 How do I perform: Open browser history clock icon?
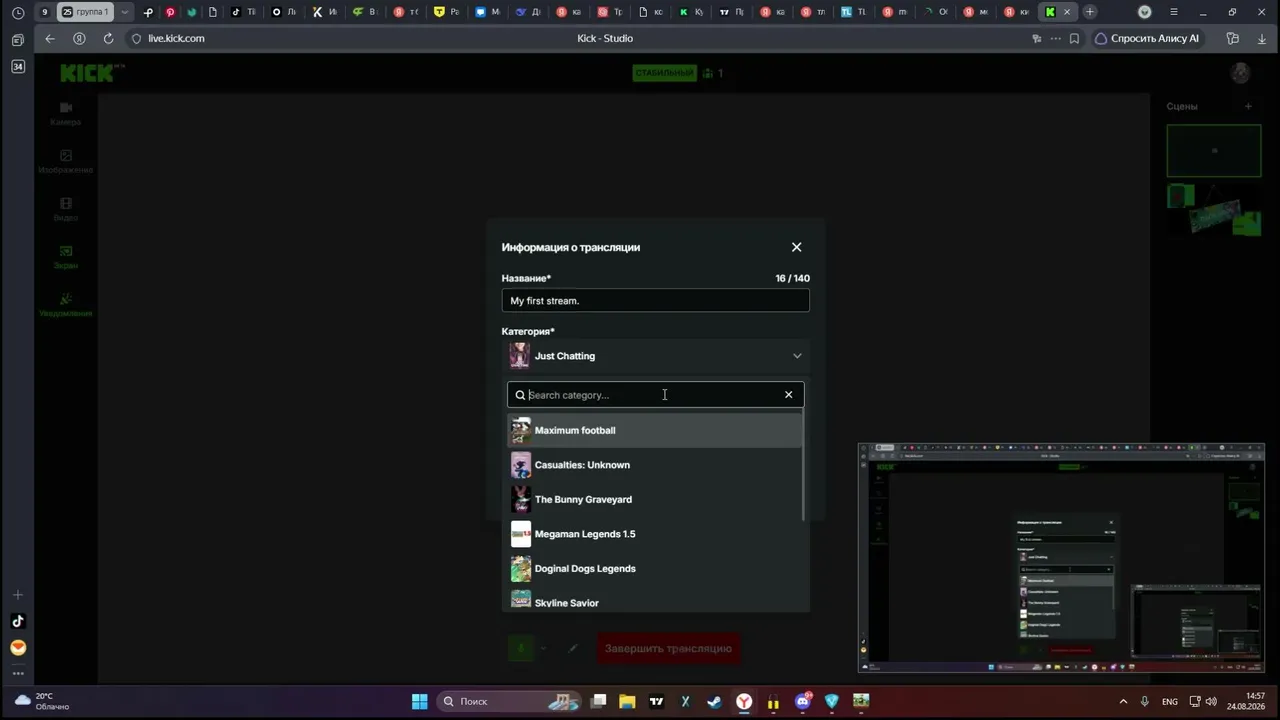18,12
